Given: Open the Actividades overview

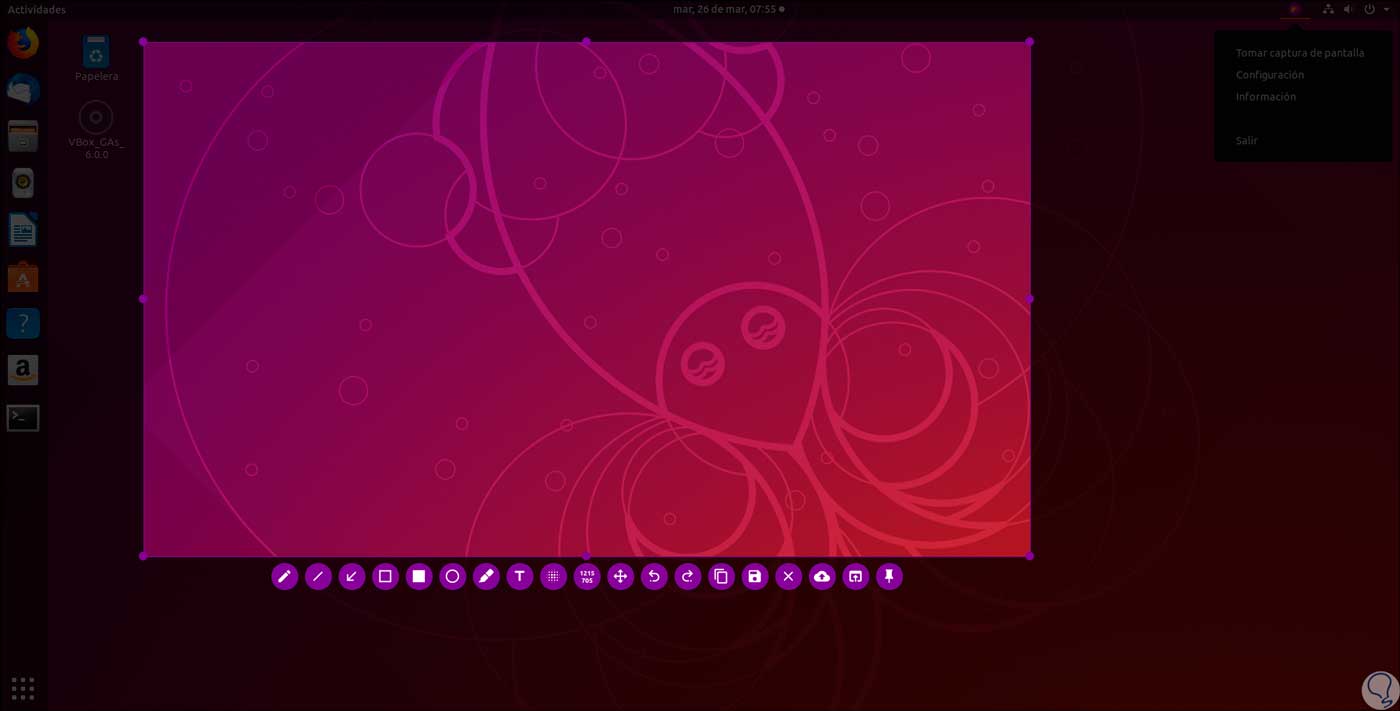Looking at the screenshot, I should [37, 9].
